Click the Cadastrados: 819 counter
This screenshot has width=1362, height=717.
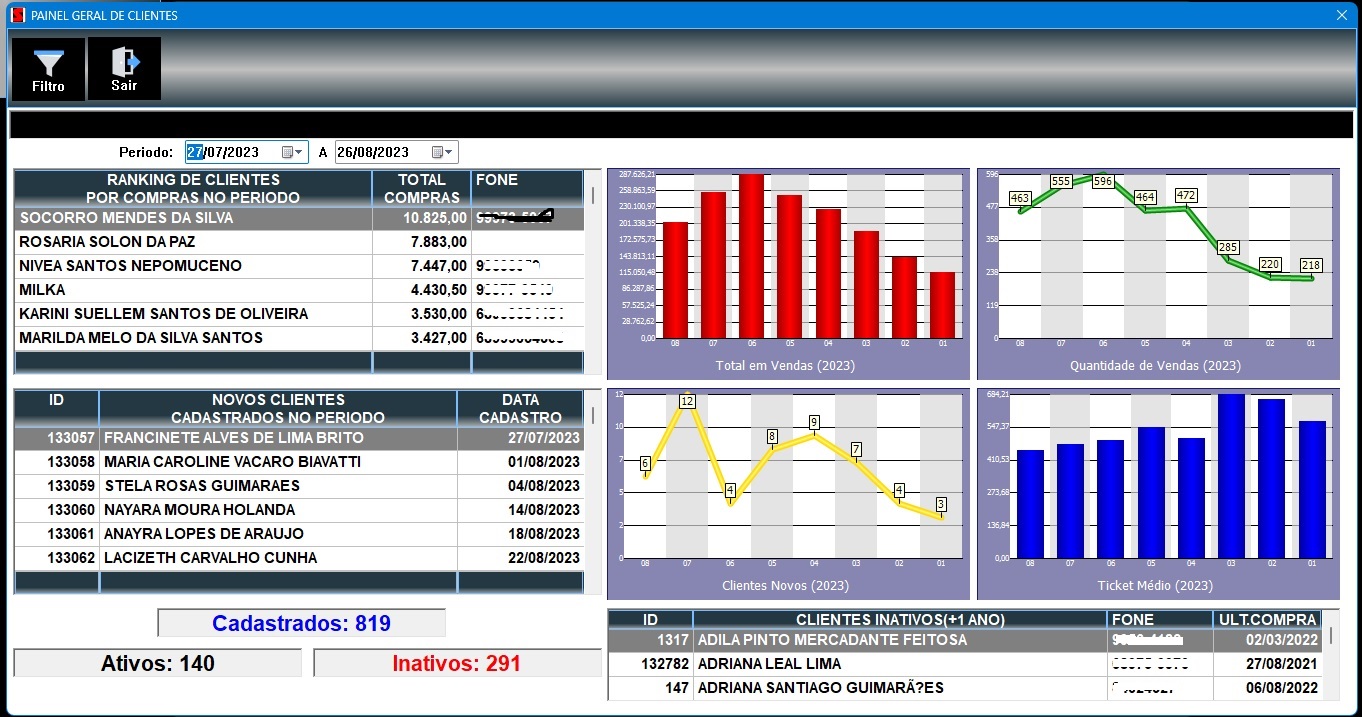(x=301, y=624)
